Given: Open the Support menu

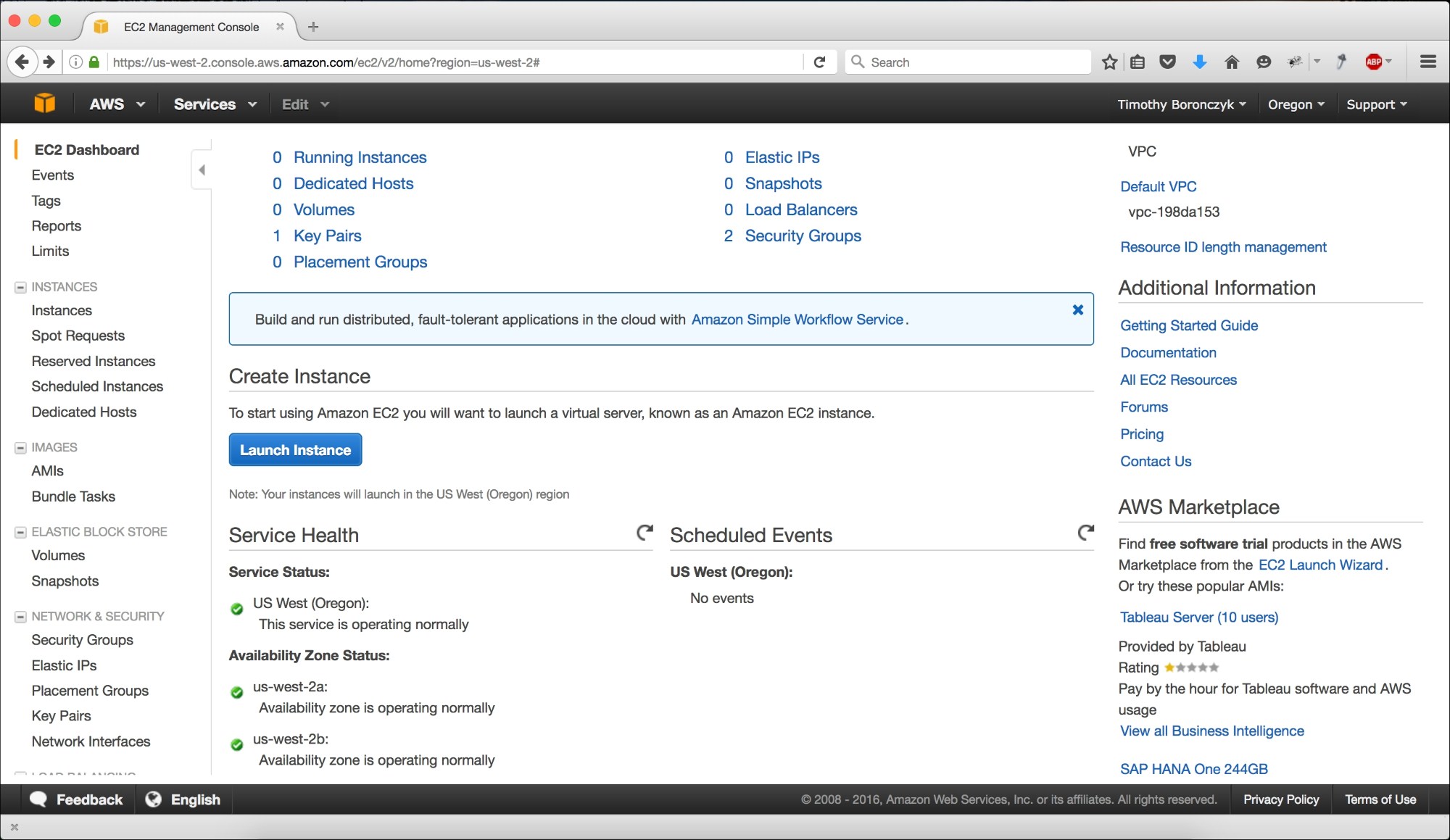Looking at the screenshot, I should [1376, 104].
